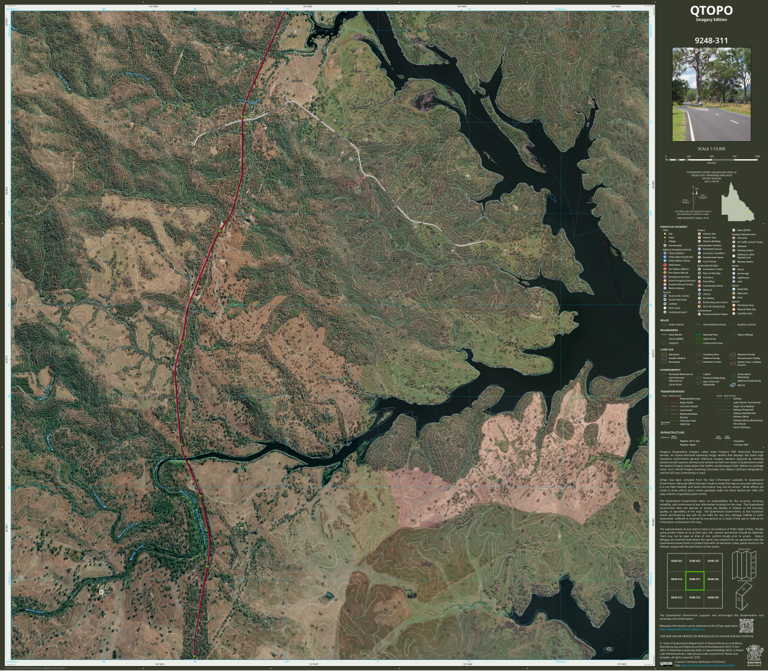768x671 pixels.
Task: Click the green highlighted centre index cell
Action: pyautogui.click(x=695, y=580)
